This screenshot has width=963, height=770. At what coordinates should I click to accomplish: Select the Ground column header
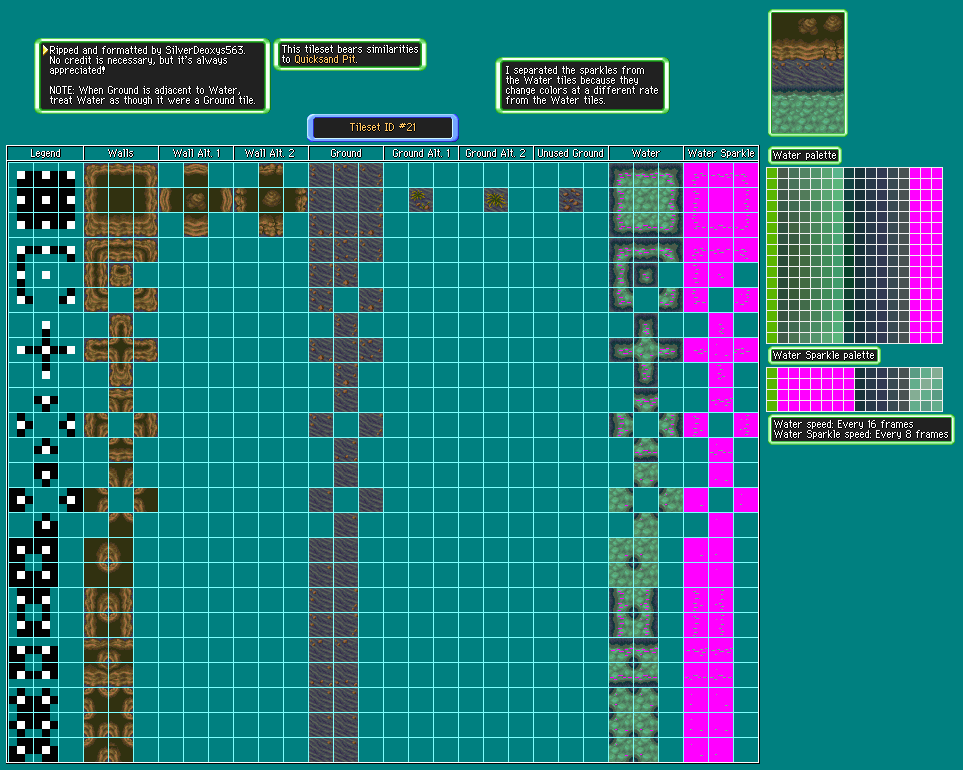[346, 153]
